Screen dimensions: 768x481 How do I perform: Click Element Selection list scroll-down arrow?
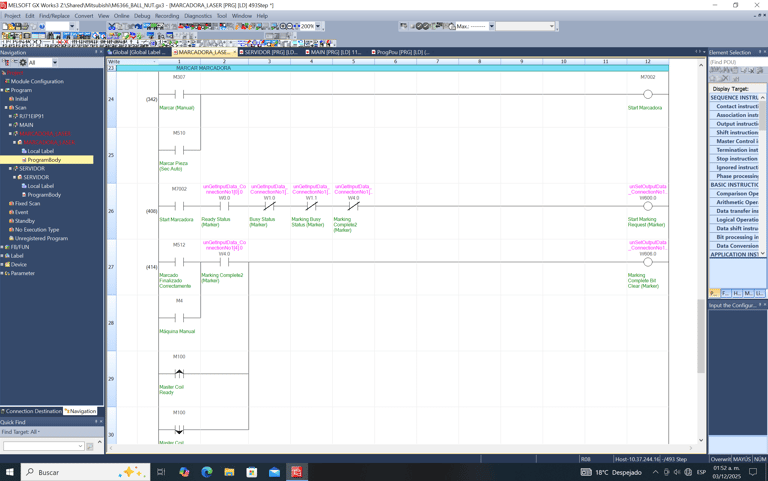point(763,253)
